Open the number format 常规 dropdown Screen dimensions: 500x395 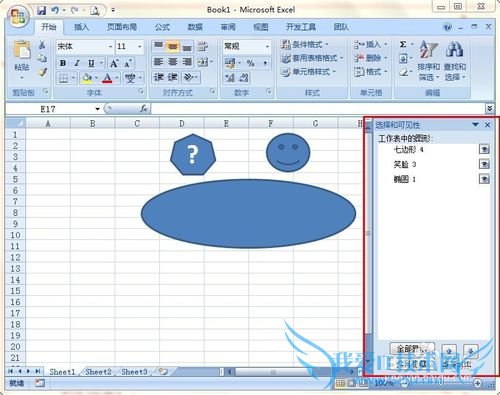267,46
